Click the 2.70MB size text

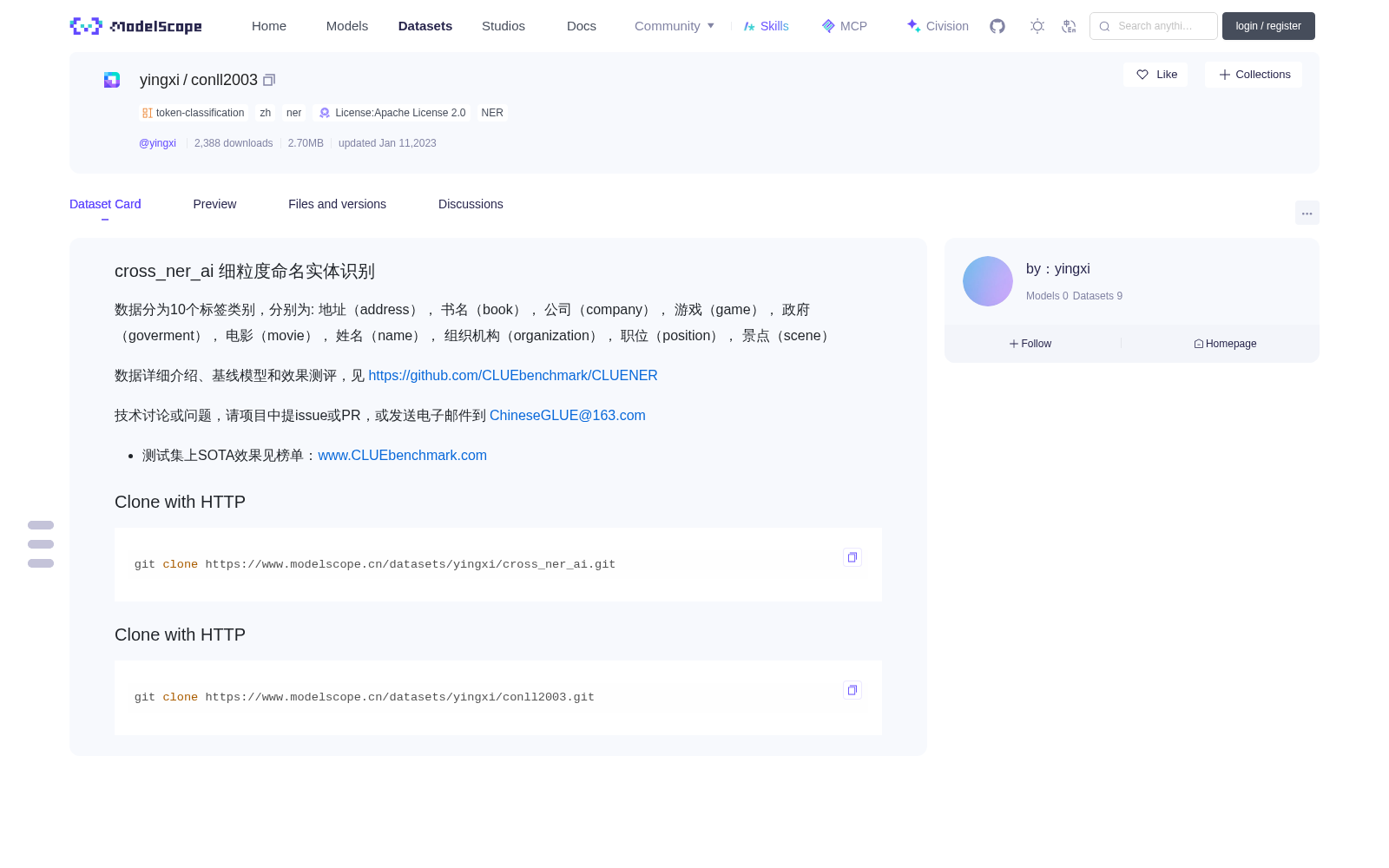[306, 143]
